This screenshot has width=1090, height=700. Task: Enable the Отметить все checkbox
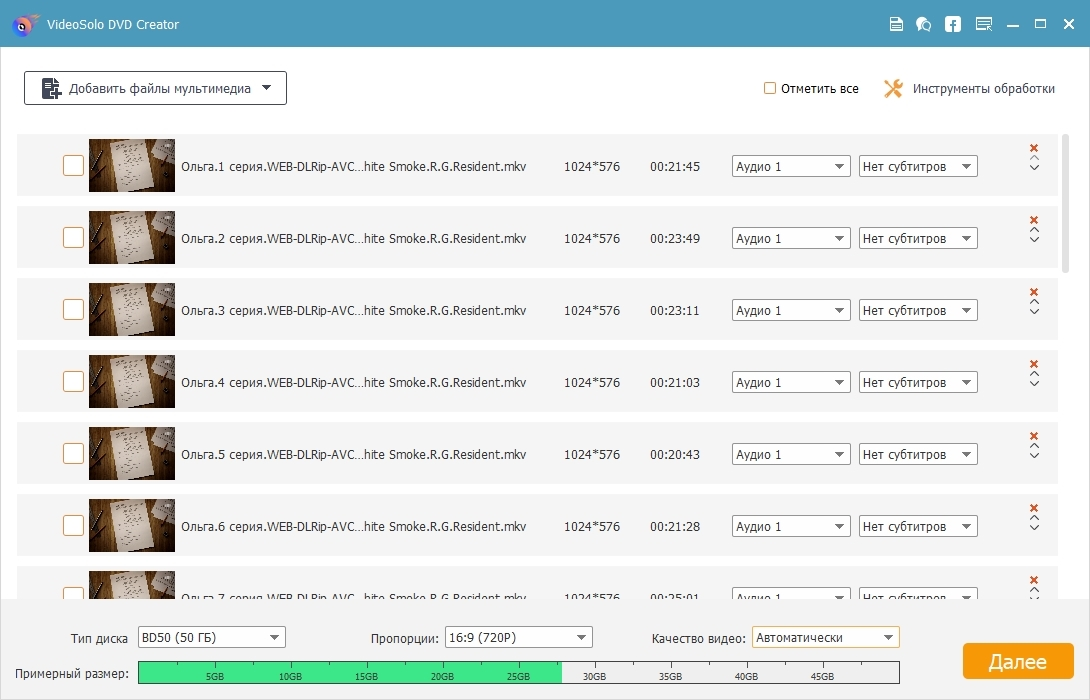[770, 89]
